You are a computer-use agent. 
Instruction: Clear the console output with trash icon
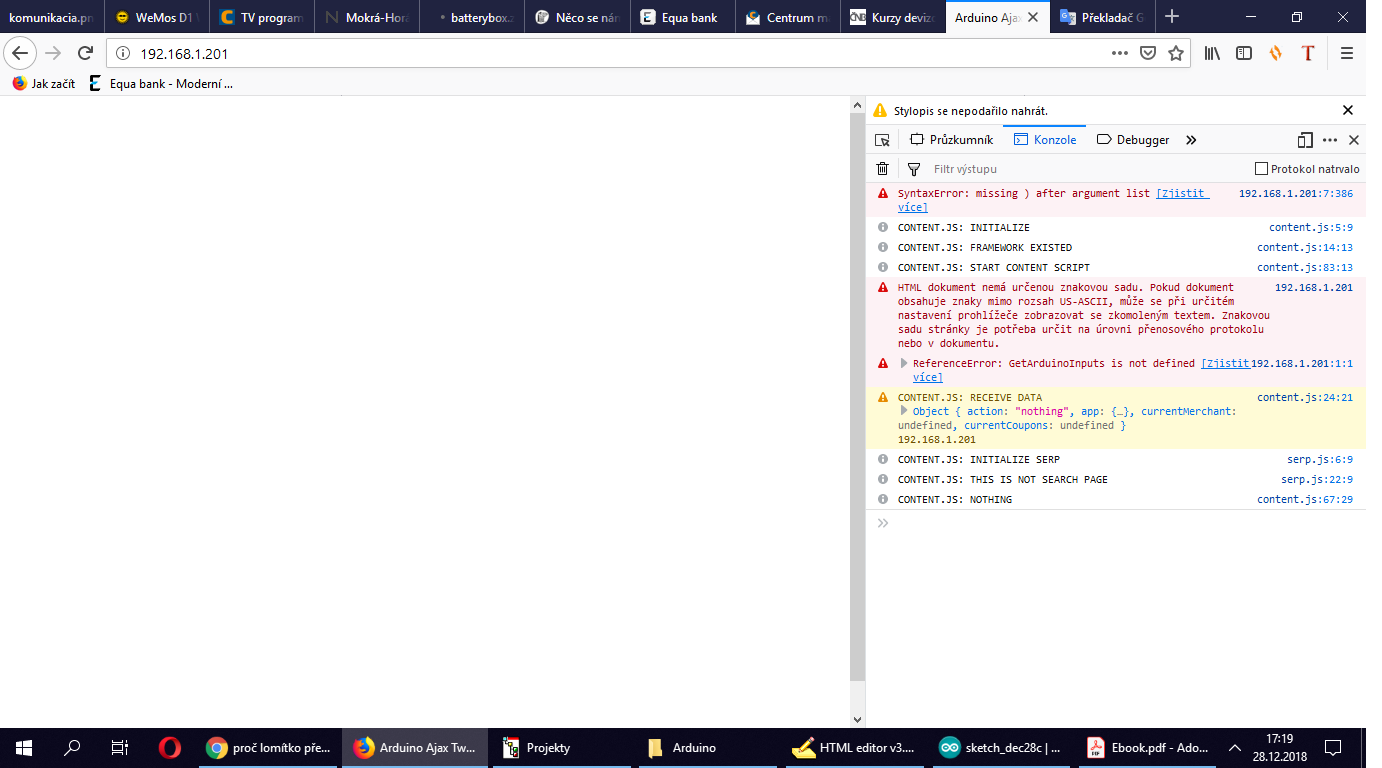(x=882, y=169)
